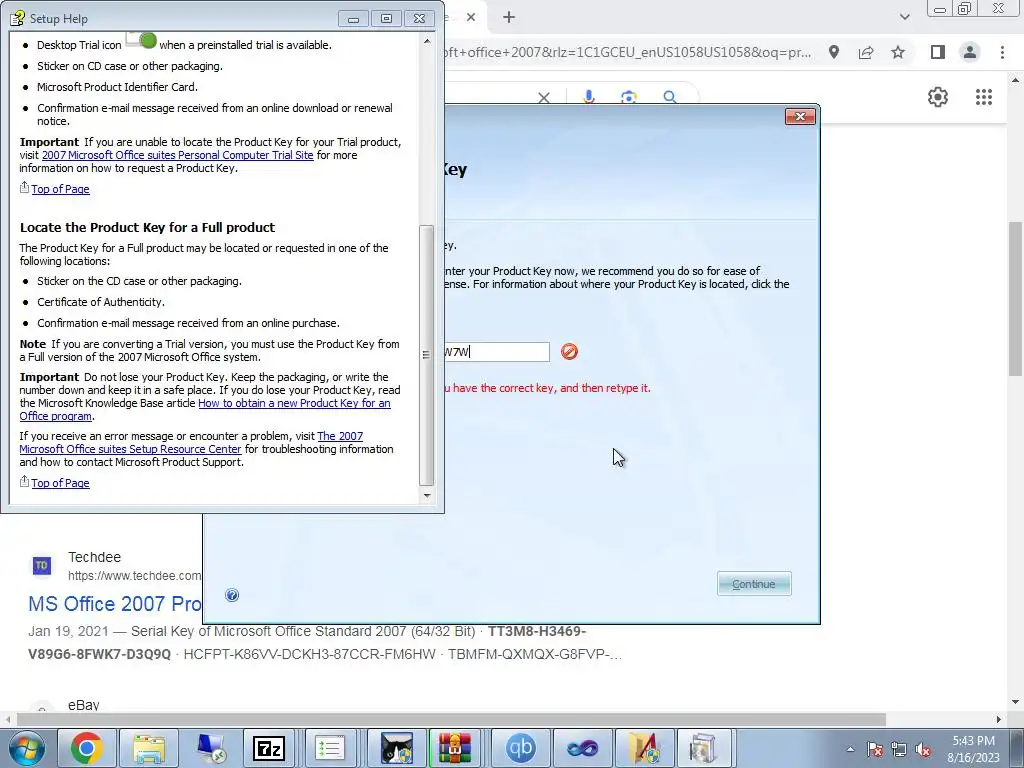1024x768 pixels.
Task: Open a new Chrome tab
Action: (509, 18)
